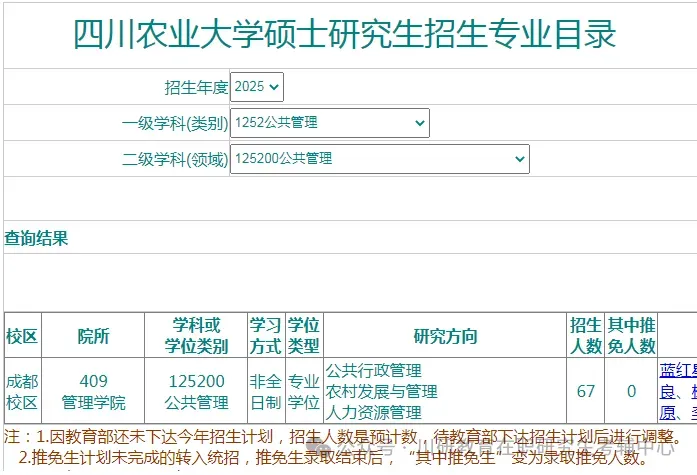Image resolution: width=697 pixels, height=475 pixels.
Task: Click the 招生人数 column header
Action: (x=585, y=335)
